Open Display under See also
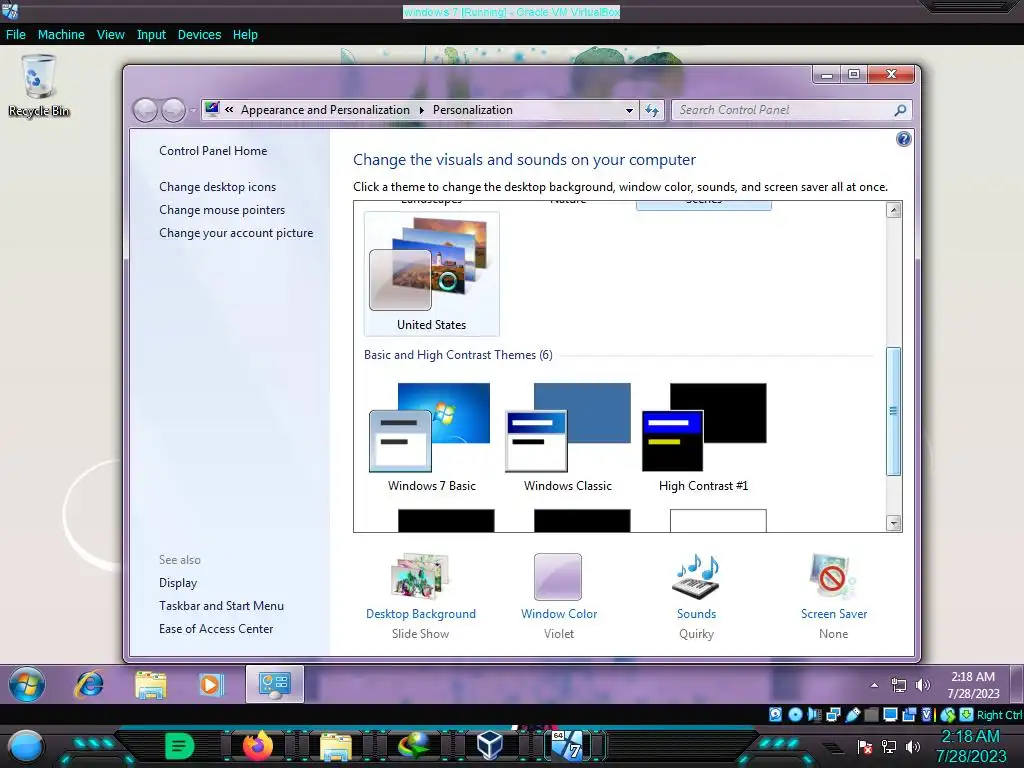Image resolution: width=1024 pixels, height=768 pixels. click(x=178, y=583)
